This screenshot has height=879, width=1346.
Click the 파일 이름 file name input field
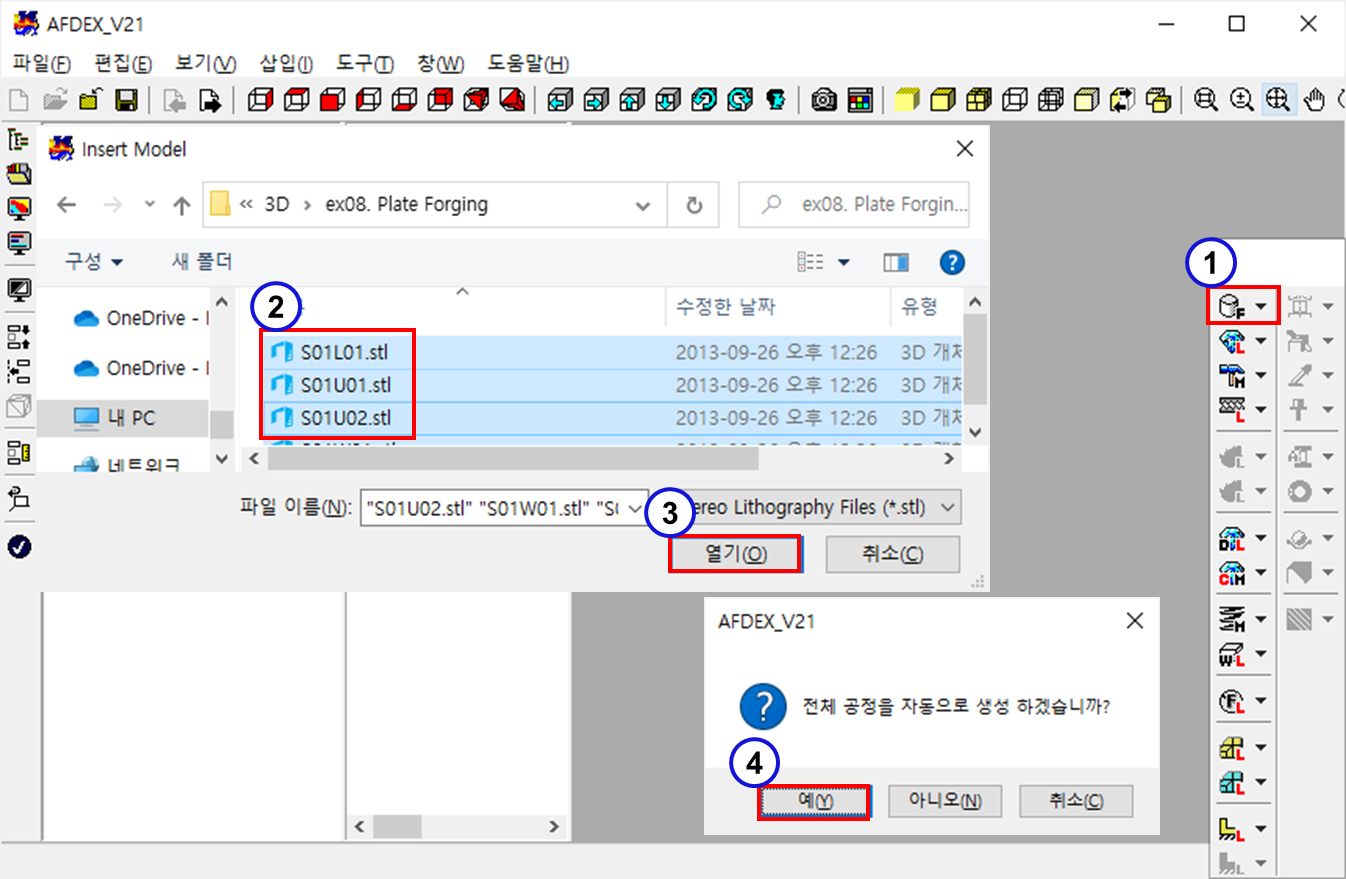490,507
